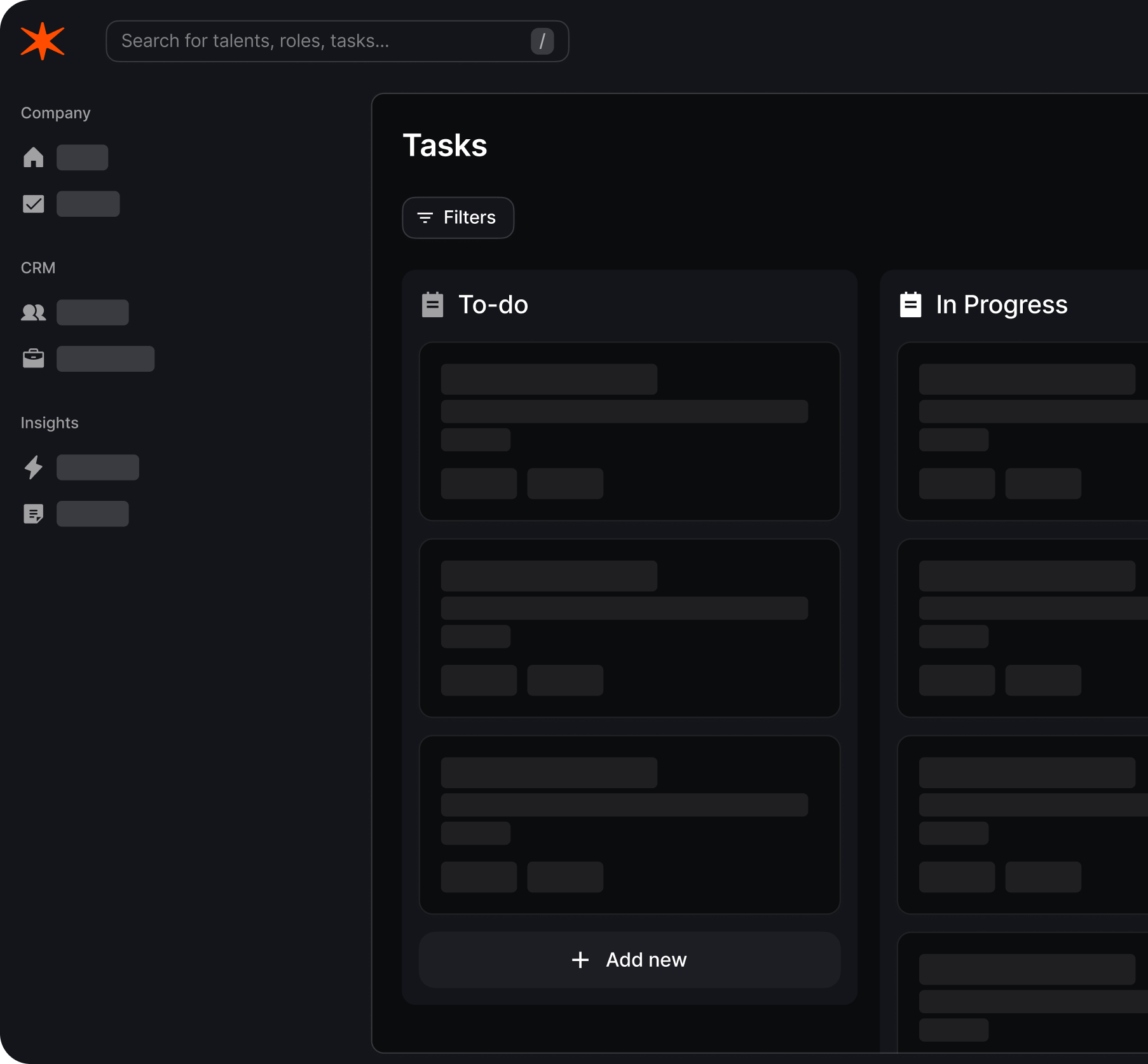Open the third To-do task card
Image resolution: width=1148 pixels, height=1064 pixels.
pyautogui.click(x=629, y=825)
